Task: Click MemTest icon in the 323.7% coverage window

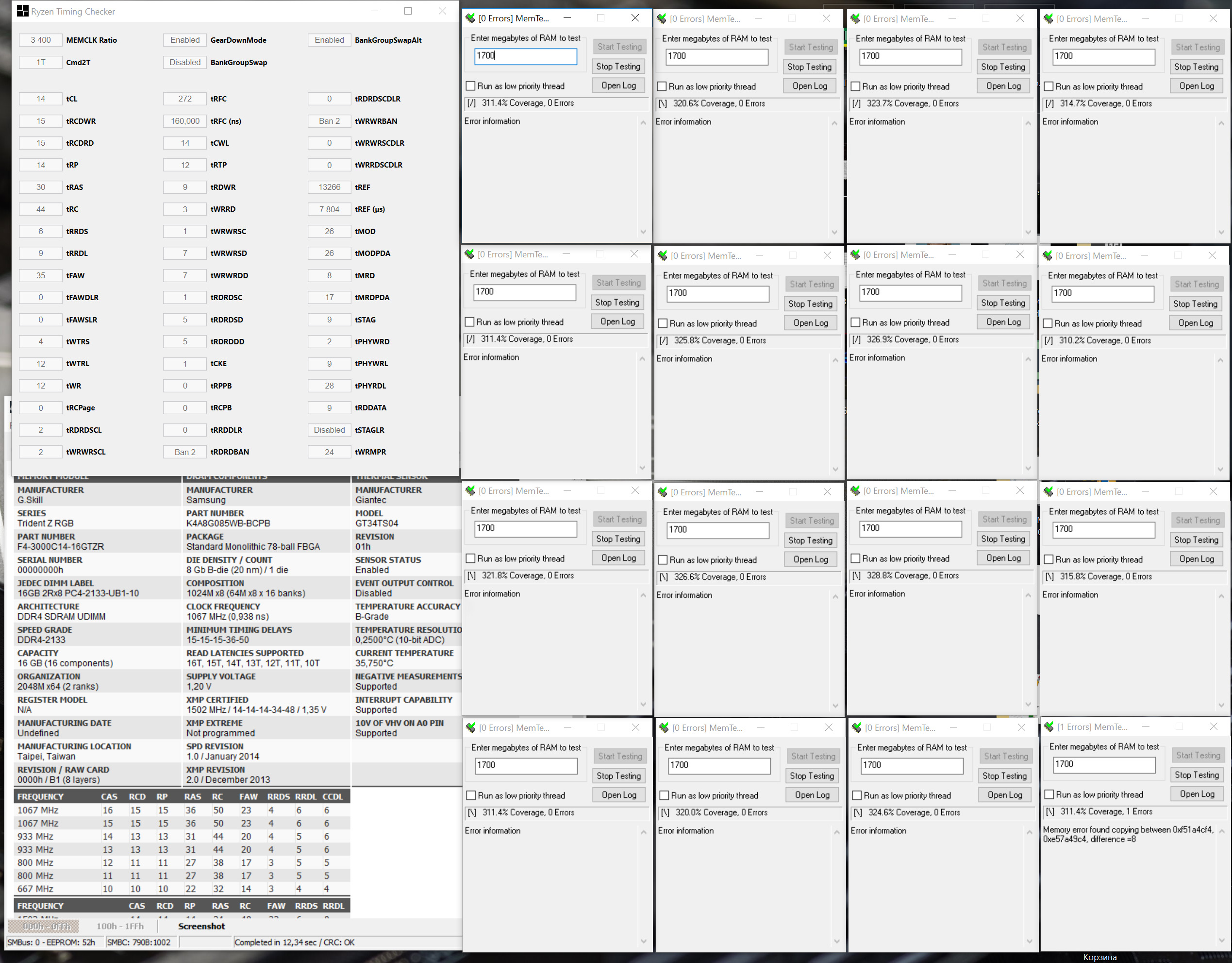Action: [x=856, y=18]
